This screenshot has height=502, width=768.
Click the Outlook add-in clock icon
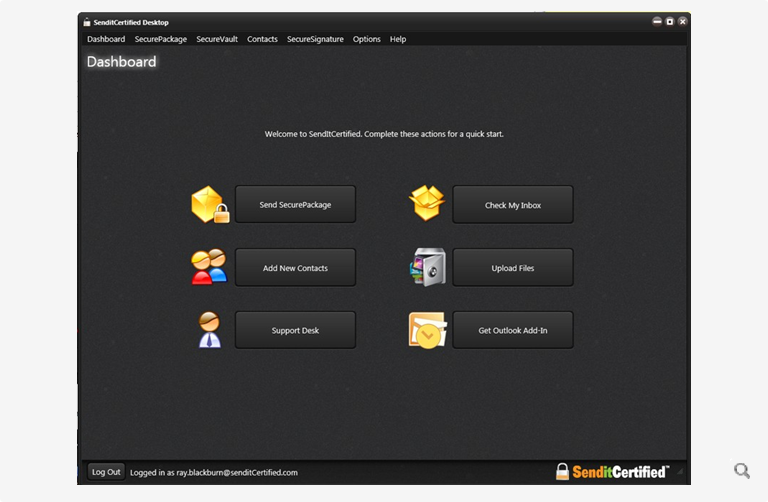tap(427, 330)
